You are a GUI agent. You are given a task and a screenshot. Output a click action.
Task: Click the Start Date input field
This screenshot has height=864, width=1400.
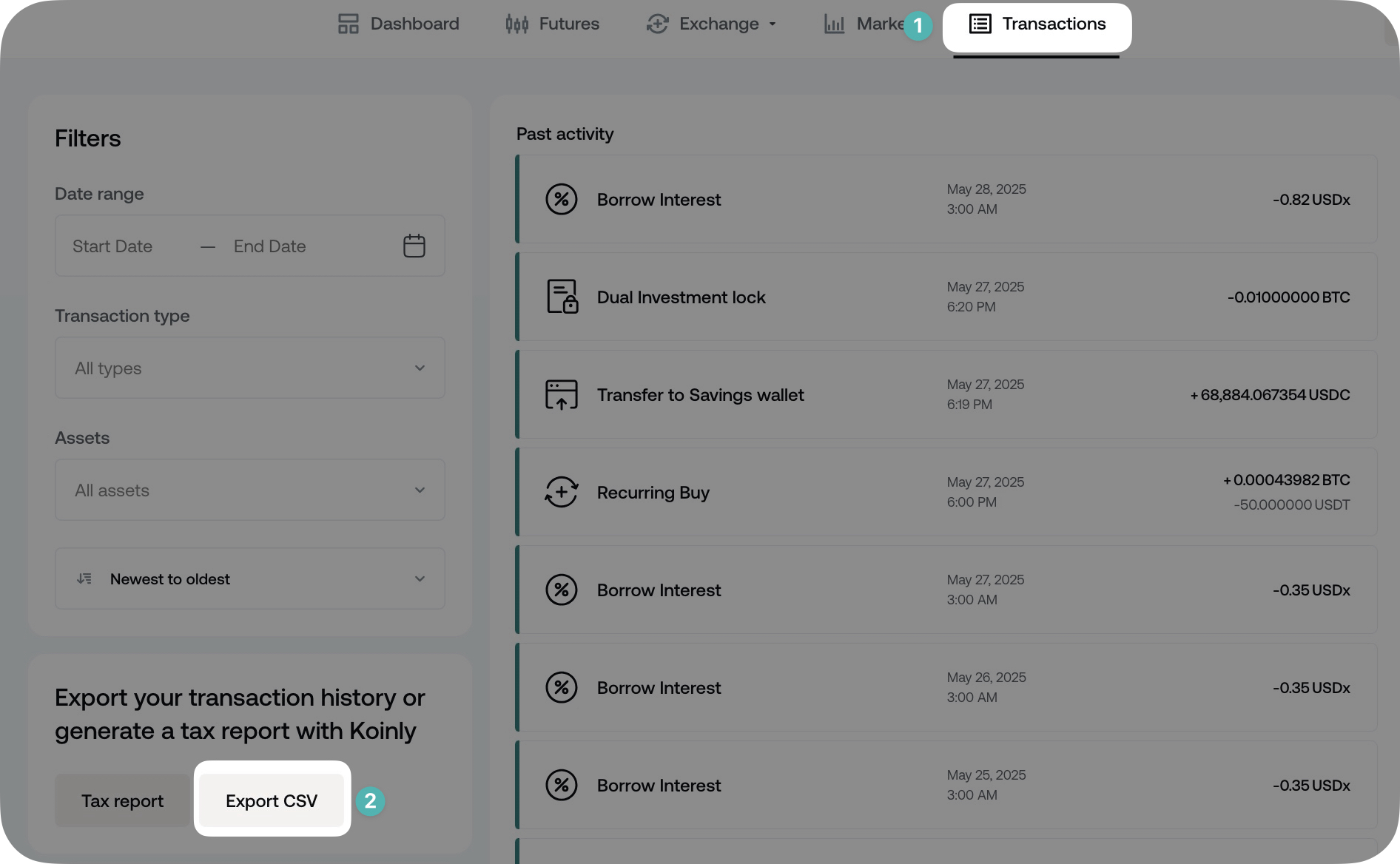pyautogui.click(x=112, y=246)
